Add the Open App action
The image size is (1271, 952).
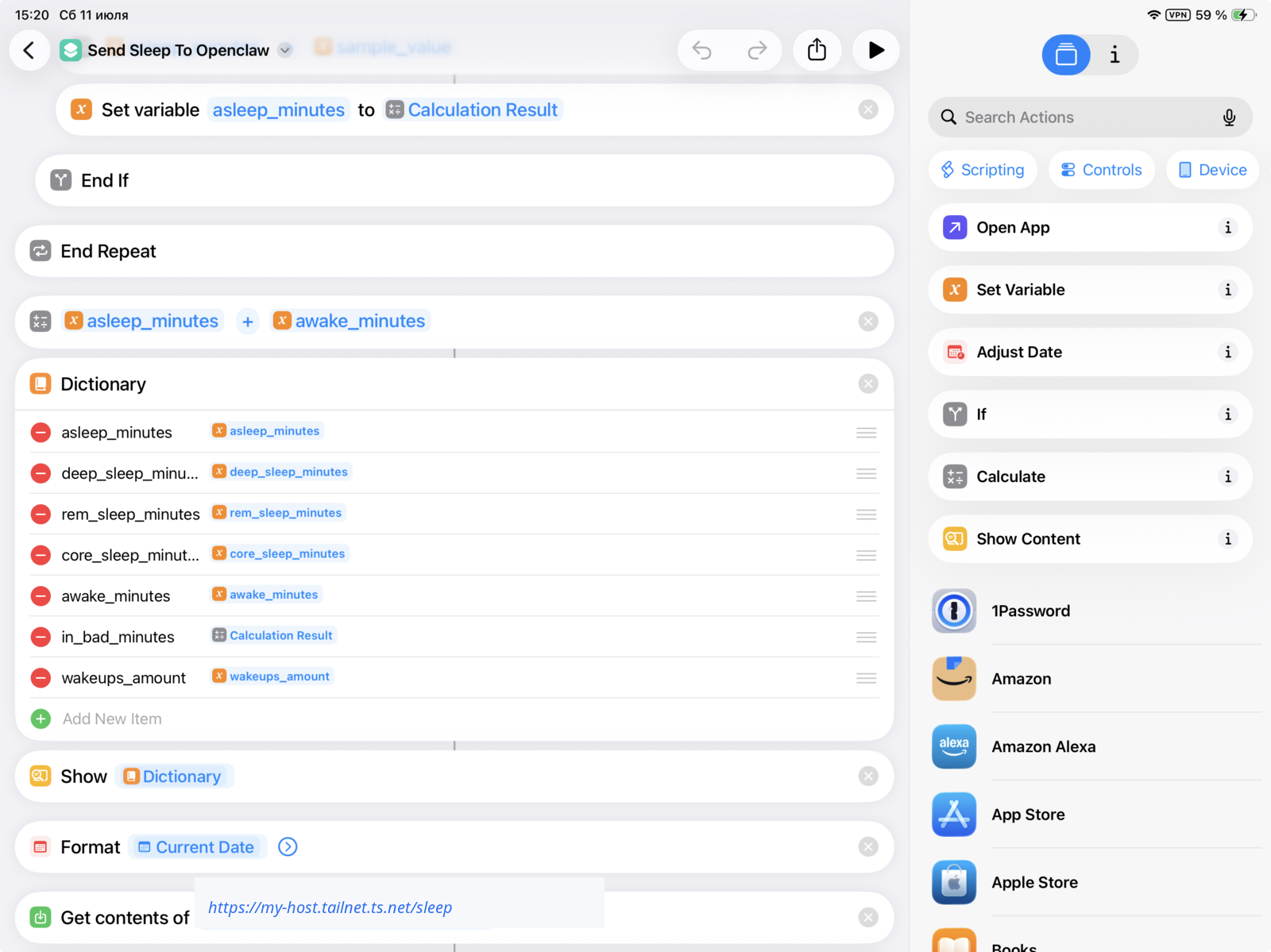1090,228
